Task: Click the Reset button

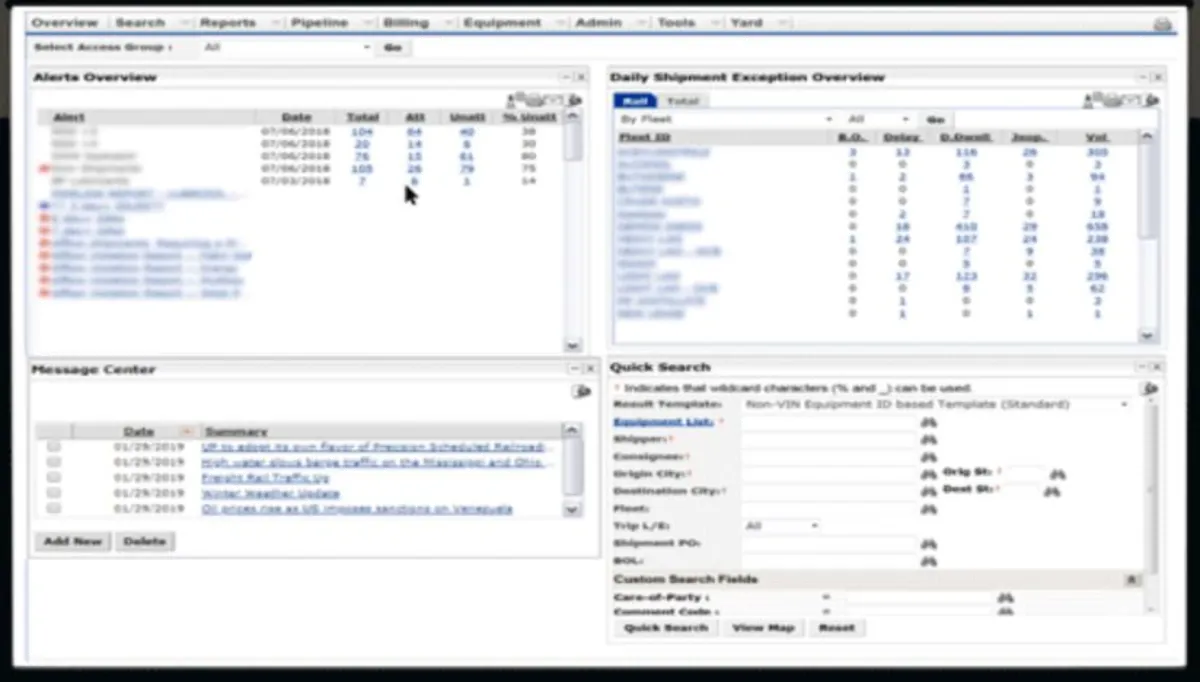Action: coord(837,628)
